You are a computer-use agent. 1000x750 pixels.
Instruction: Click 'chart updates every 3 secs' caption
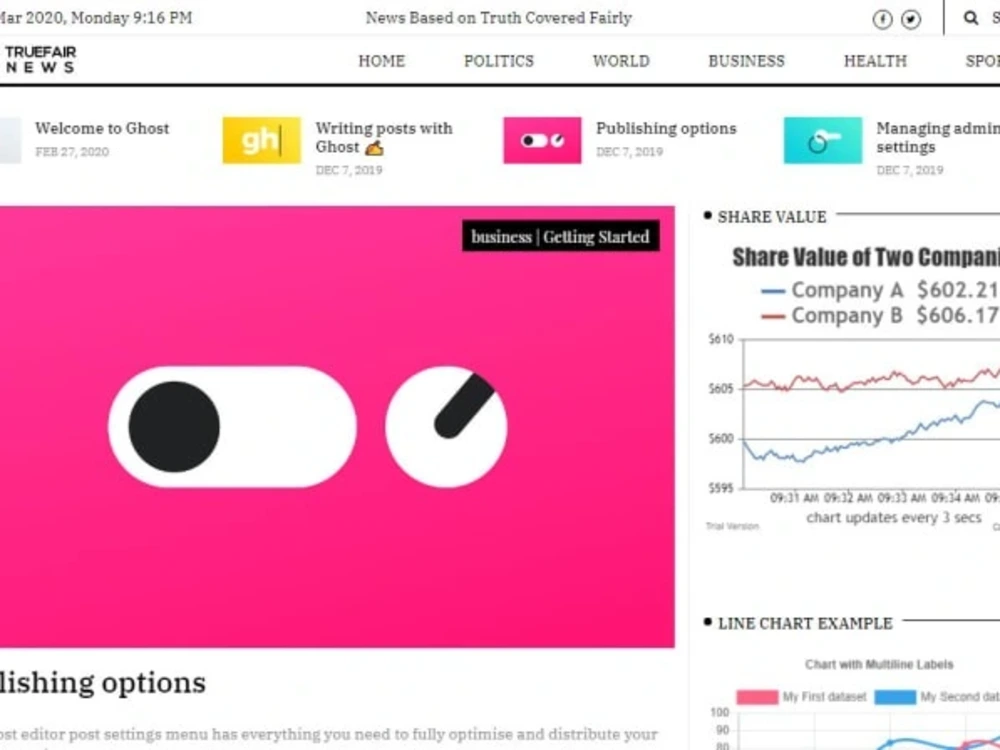pos(893,518)
